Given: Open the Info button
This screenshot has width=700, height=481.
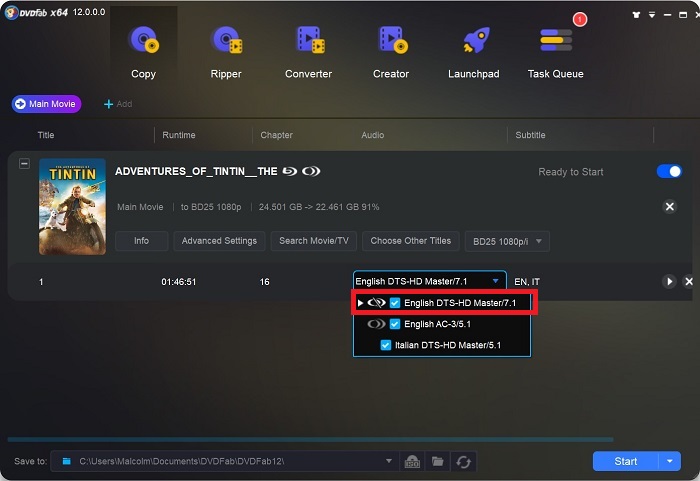Looking at the screenshot, I should point(142,241).
